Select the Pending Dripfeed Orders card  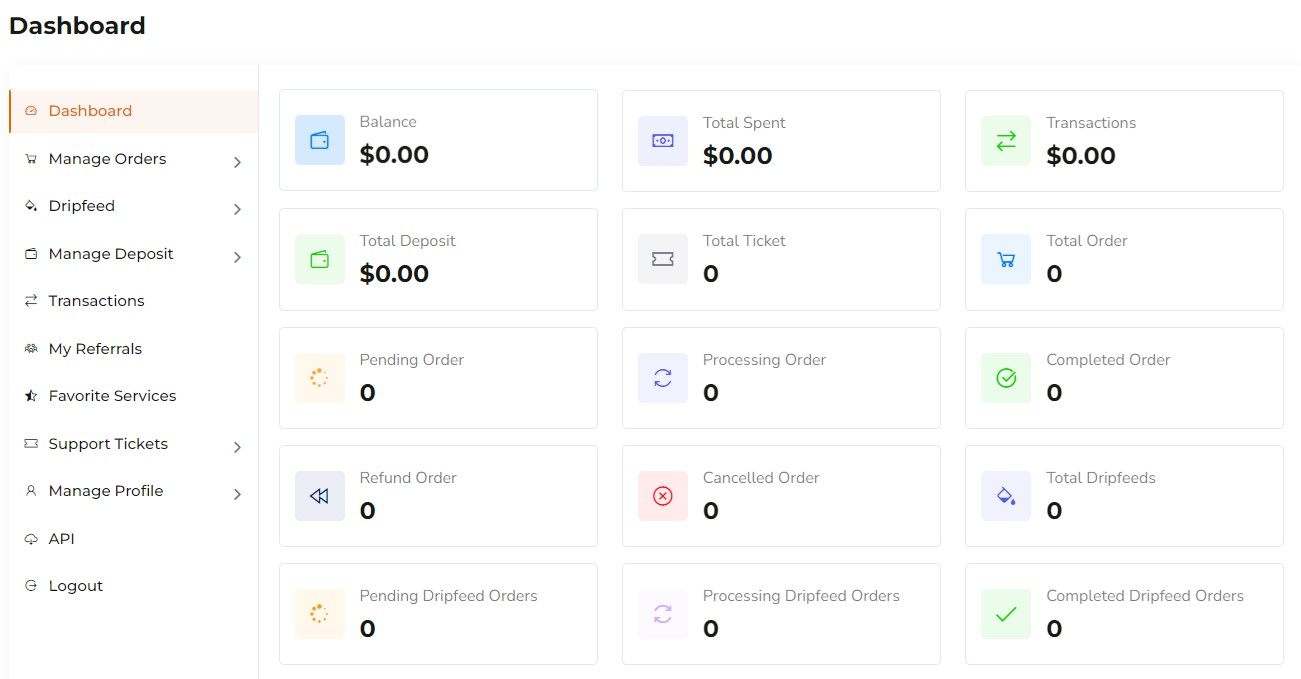[x=438, y=614]
